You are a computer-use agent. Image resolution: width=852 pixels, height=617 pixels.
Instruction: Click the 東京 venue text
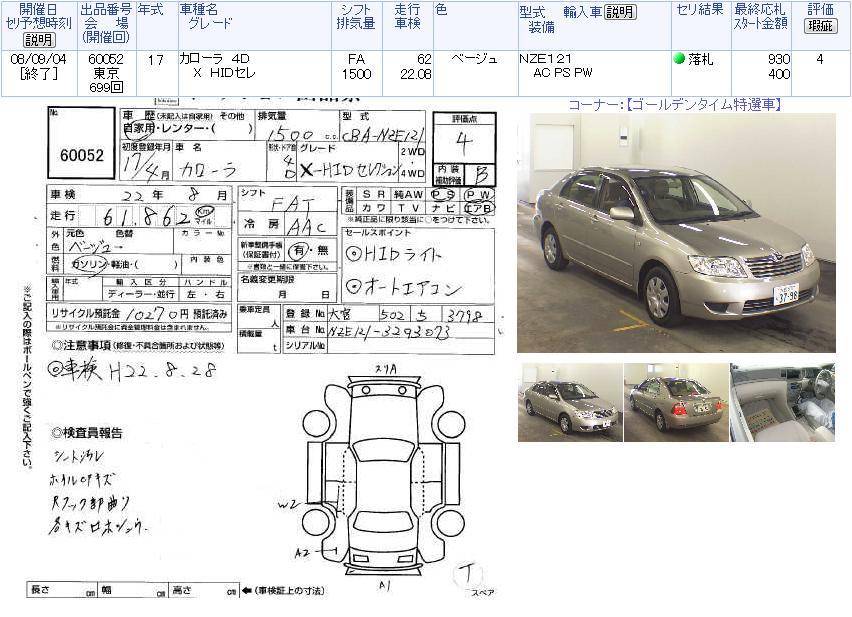pos(106,73)
